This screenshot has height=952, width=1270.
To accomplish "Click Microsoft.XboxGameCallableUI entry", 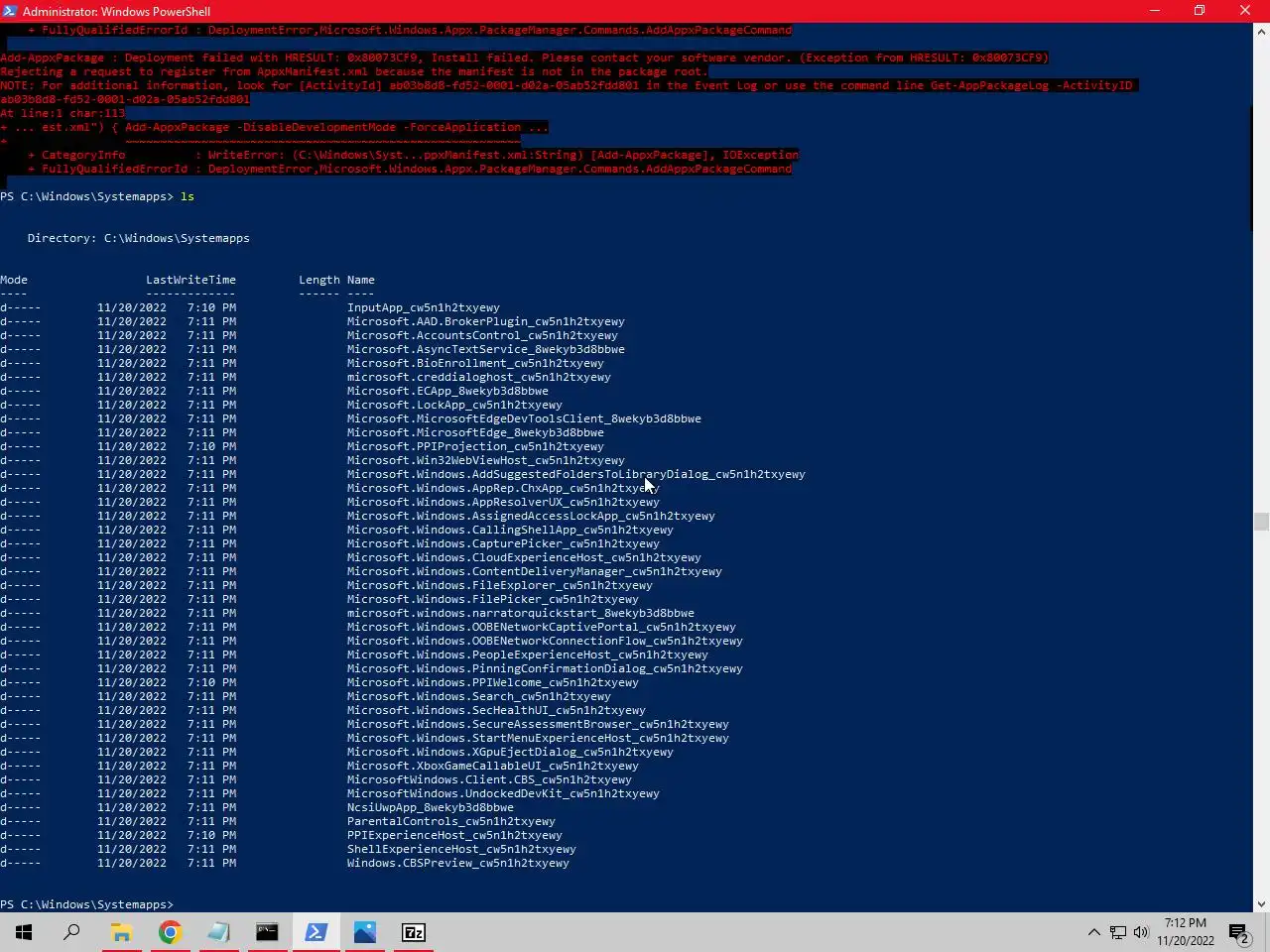I will pyautogui.click(x=493, y=766).
